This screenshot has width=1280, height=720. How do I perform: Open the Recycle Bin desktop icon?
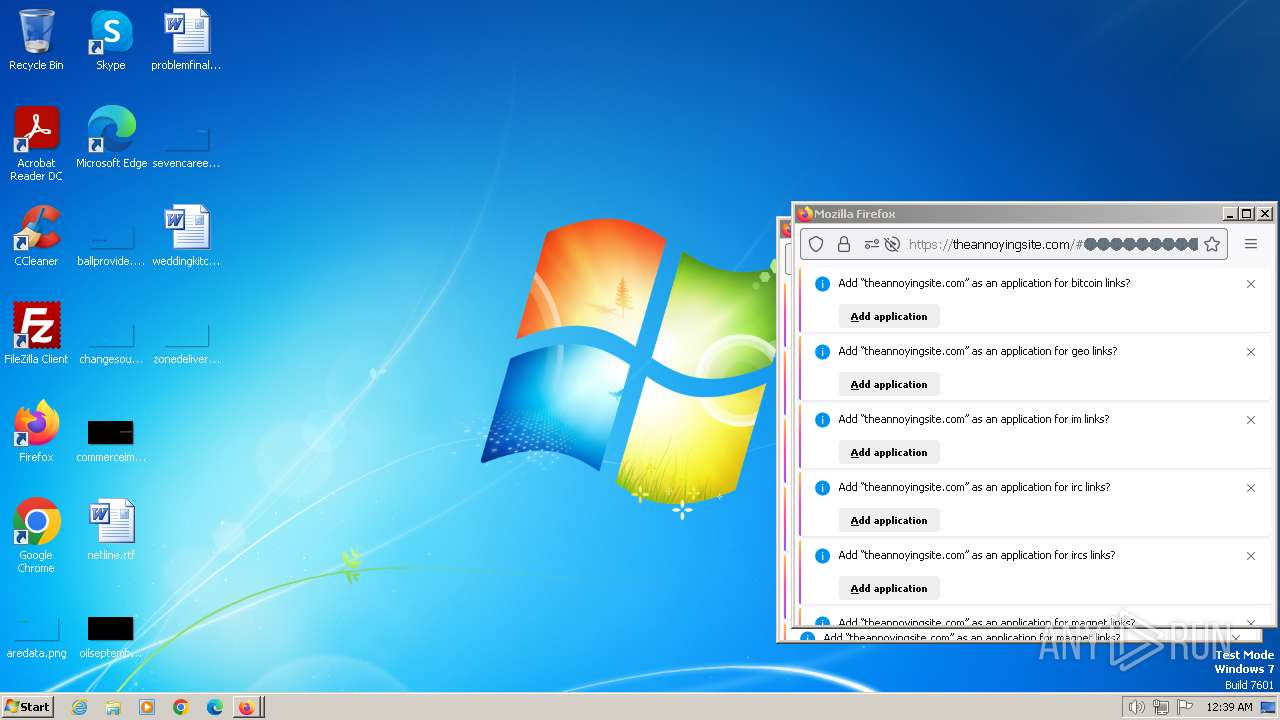36,40
